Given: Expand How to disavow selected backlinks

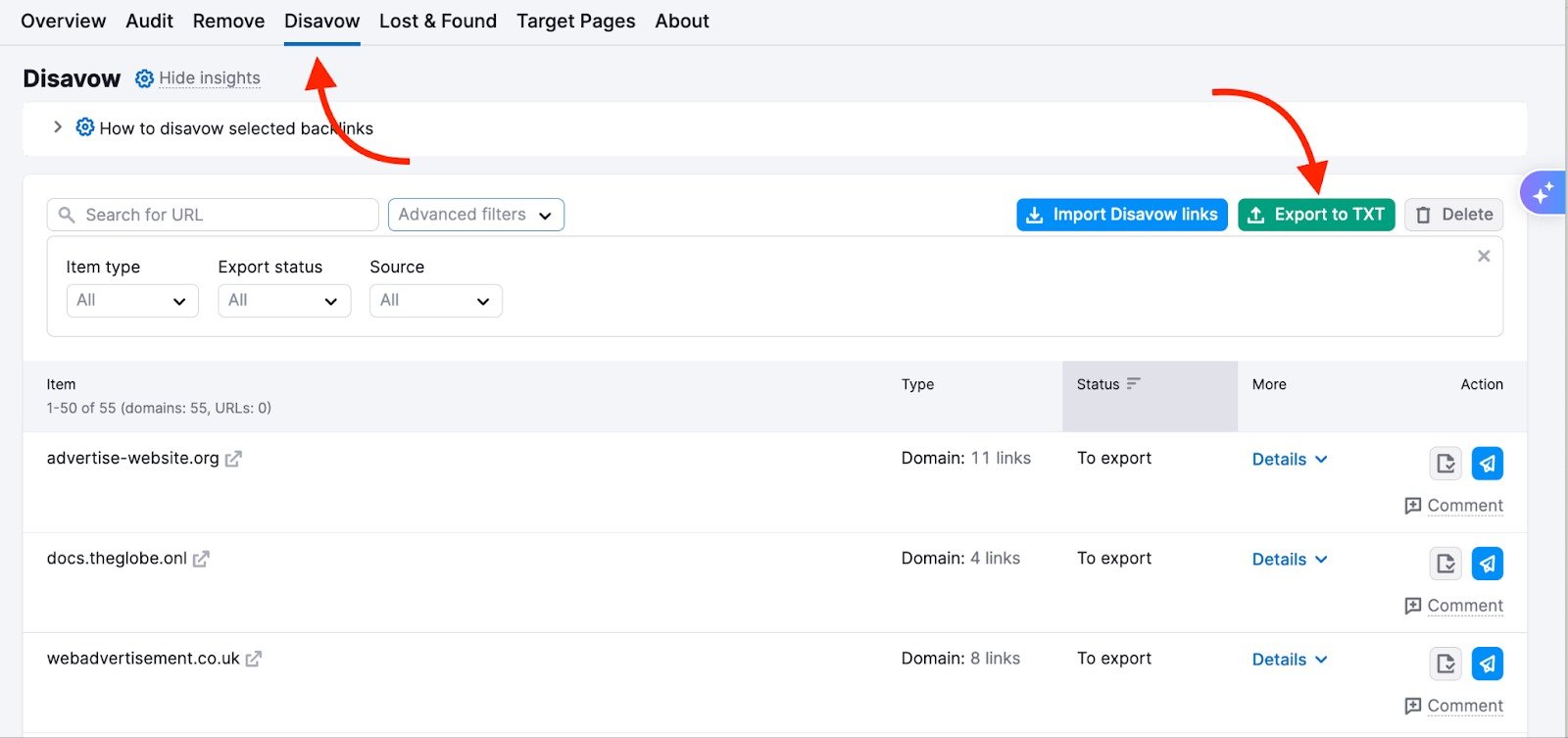Looking at the screenshot, I should point(58,127).
